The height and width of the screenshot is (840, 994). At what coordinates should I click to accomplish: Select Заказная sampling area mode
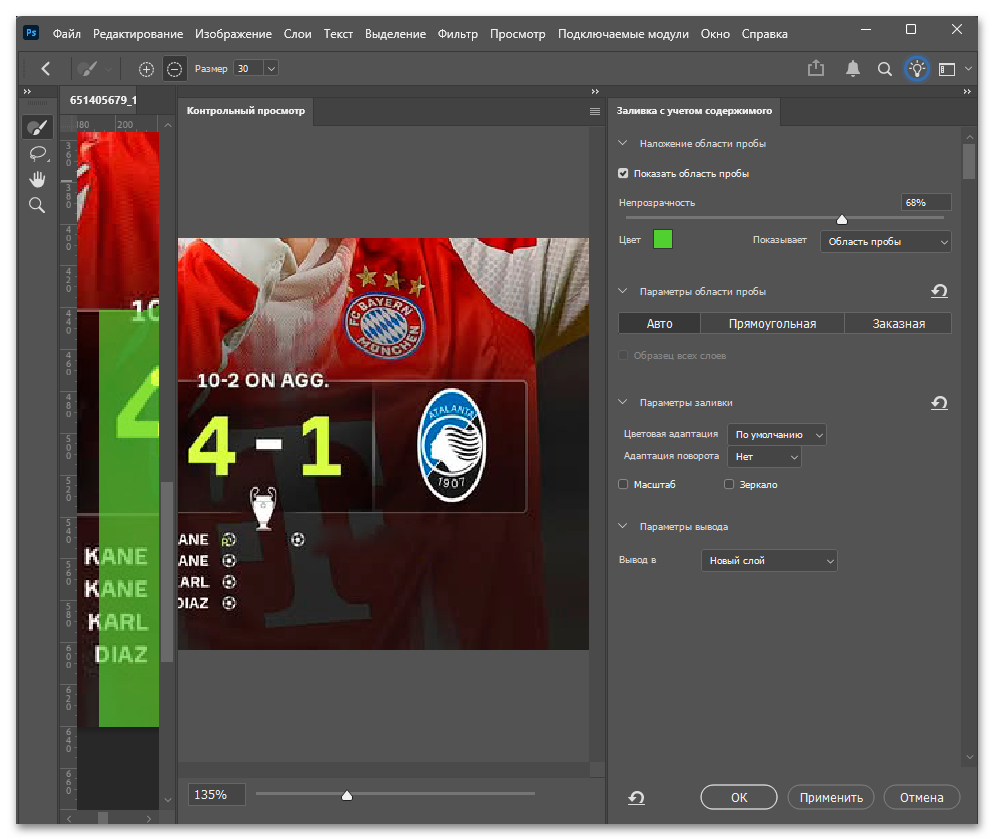pos(898,323)
